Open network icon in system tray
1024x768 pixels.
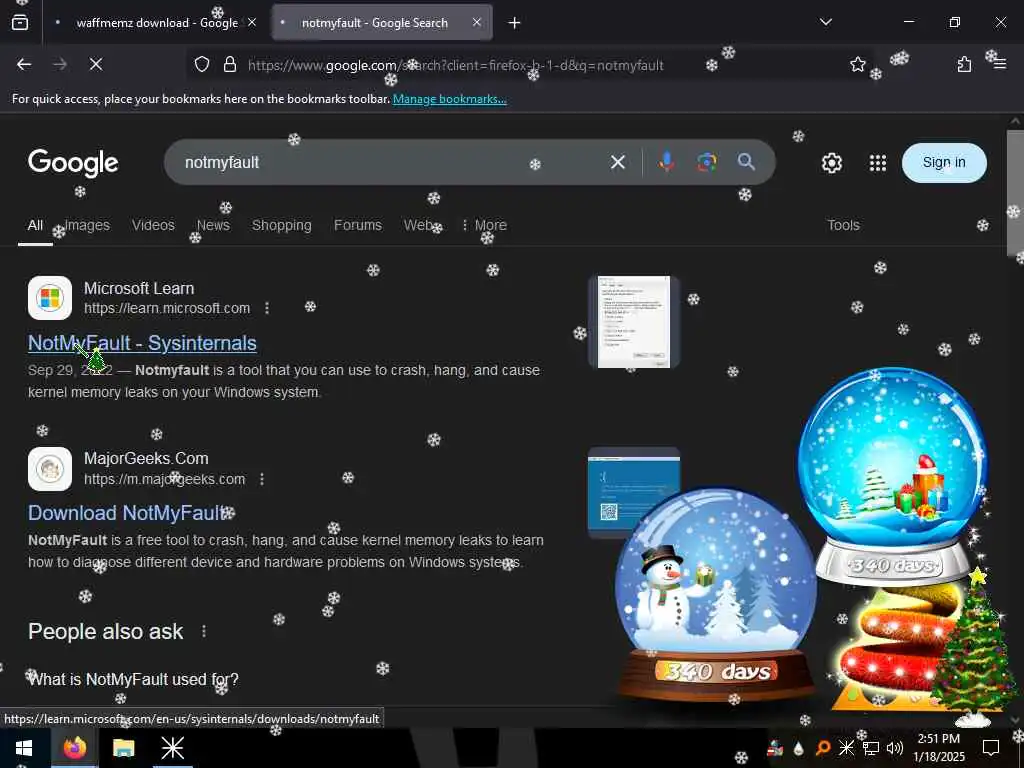(871, 748)
